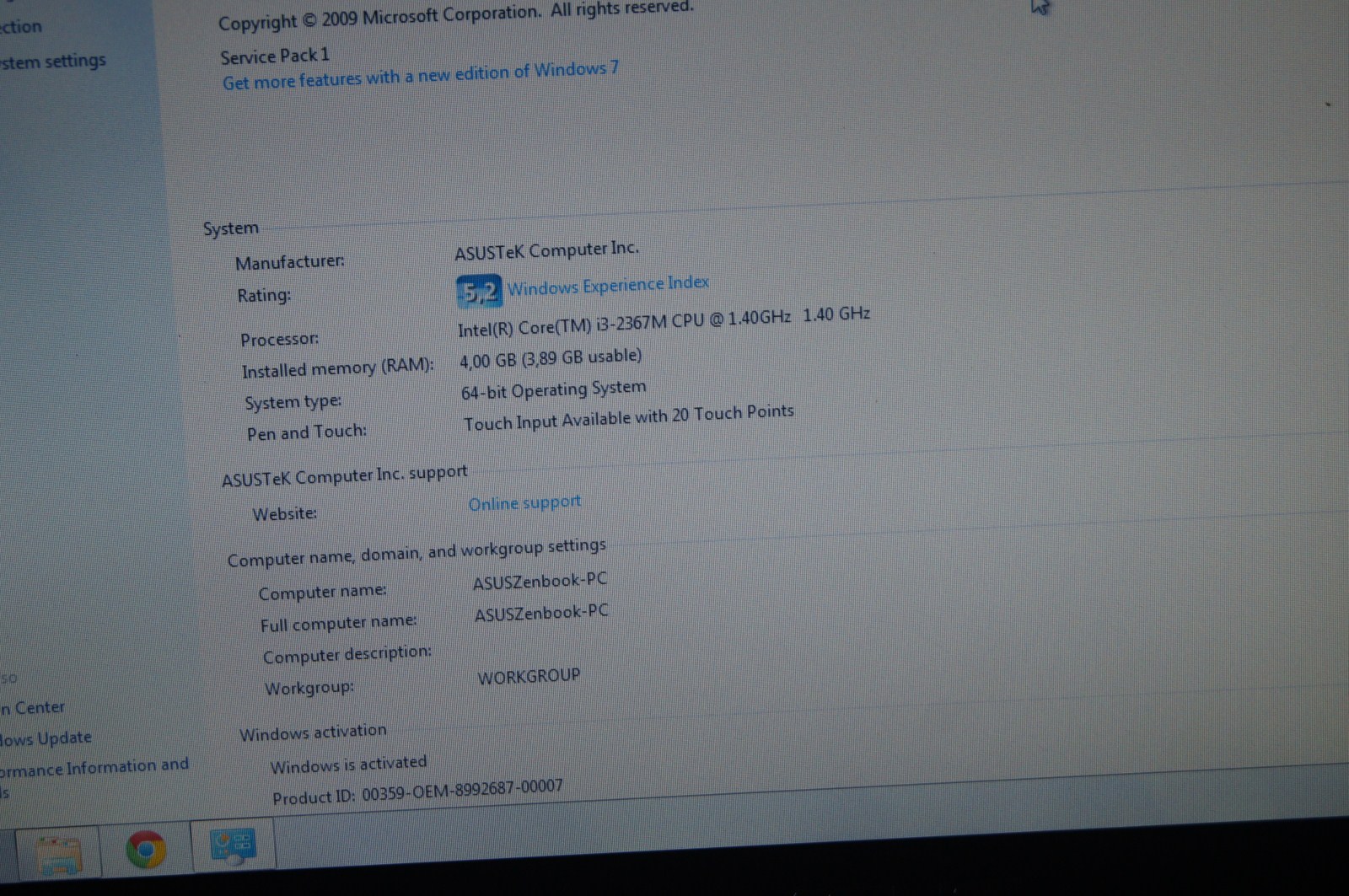Go to Action Center in See also
This screenshot has width=1349, height=896.
(x=33, y=707)
